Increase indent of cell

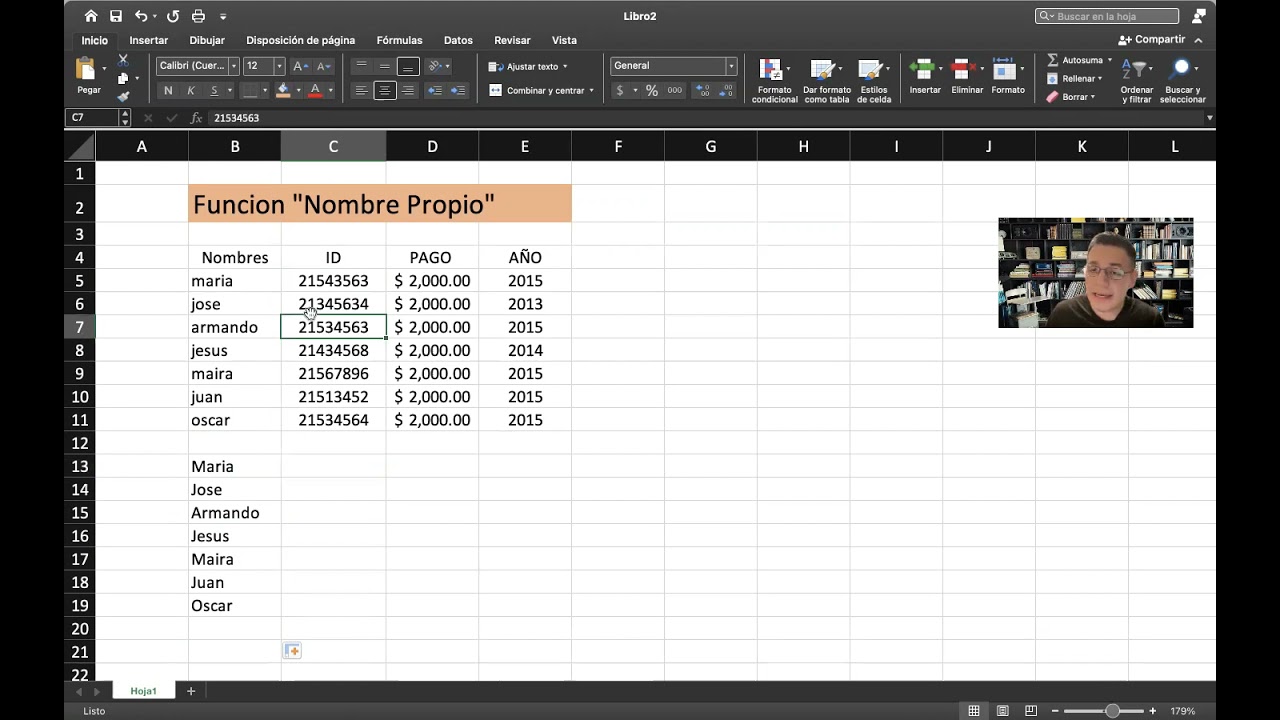click(x=458, y=90)
